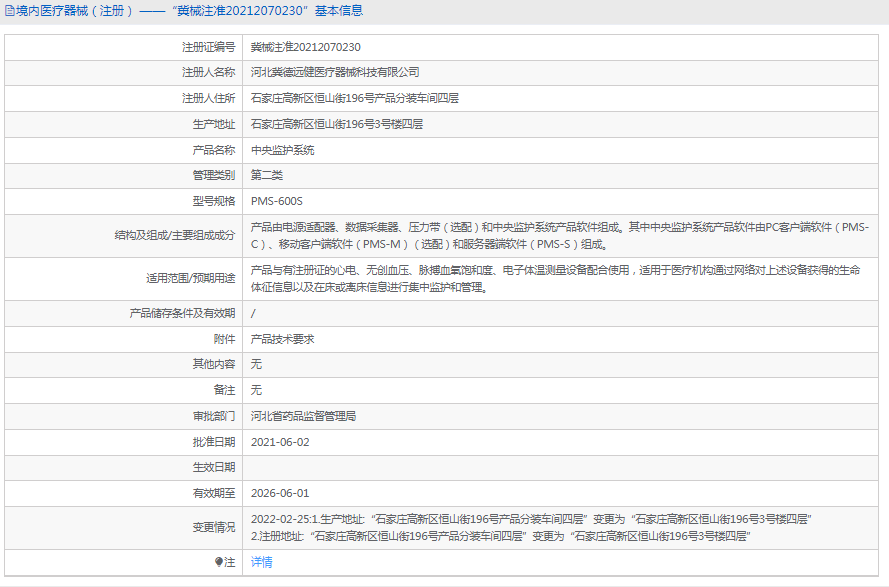Click the intended use description text

(x=556, y=278)
